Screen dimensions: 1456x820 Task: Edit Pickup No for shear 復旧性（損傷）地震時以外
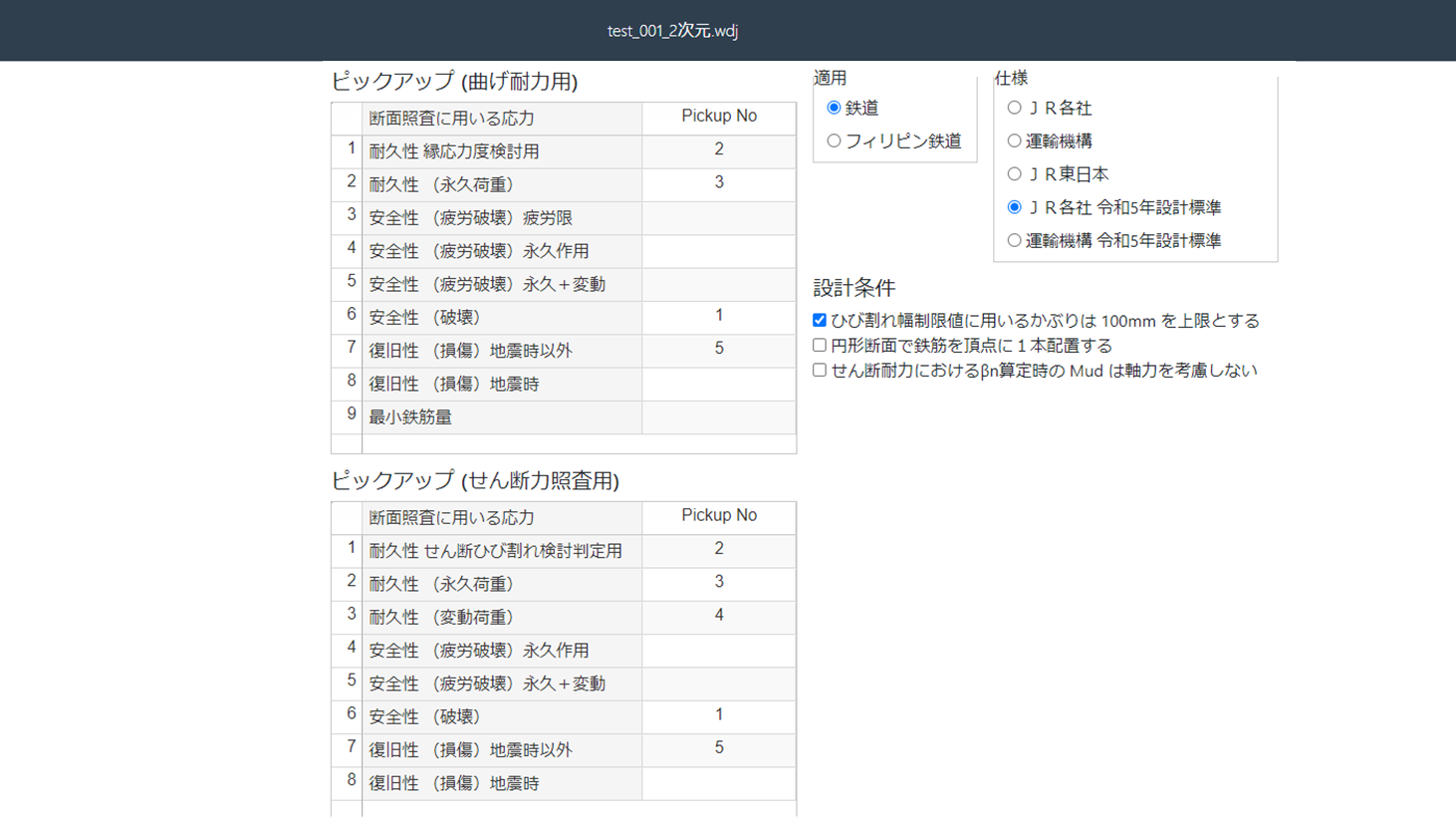[x=719, y=750]
